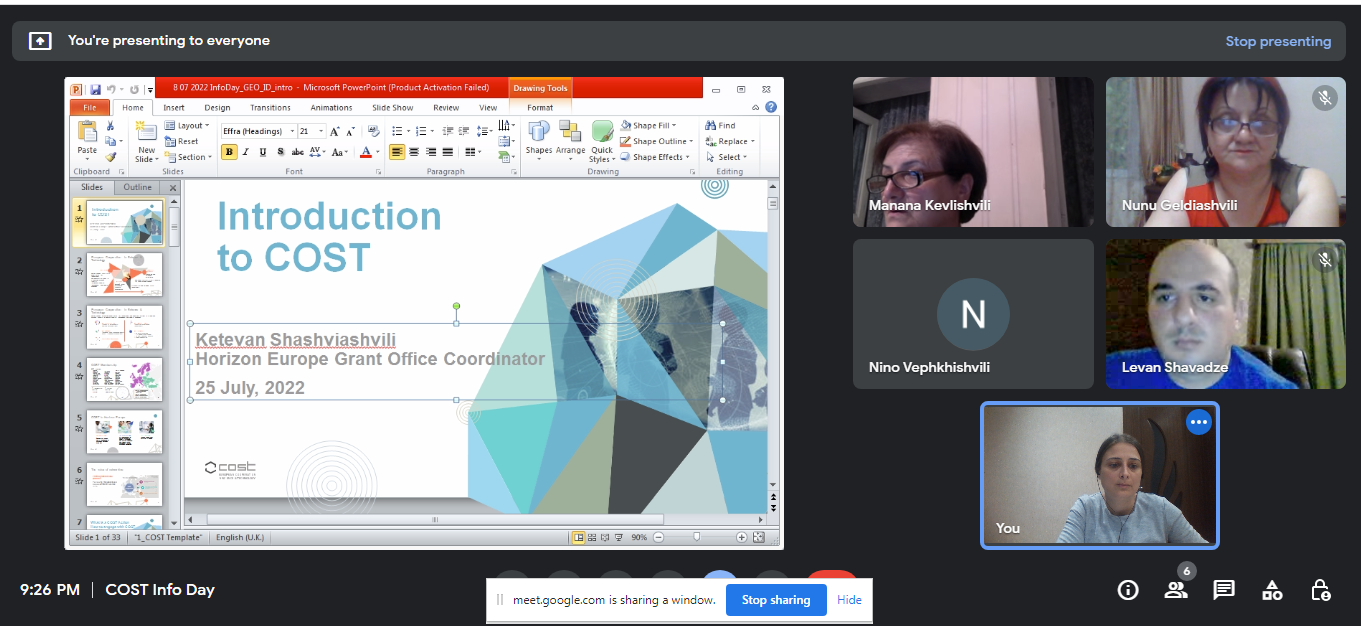This screenshot has width=1361, height=626.
Task: Open the Meet activities panel
Action: point(1272,590)
